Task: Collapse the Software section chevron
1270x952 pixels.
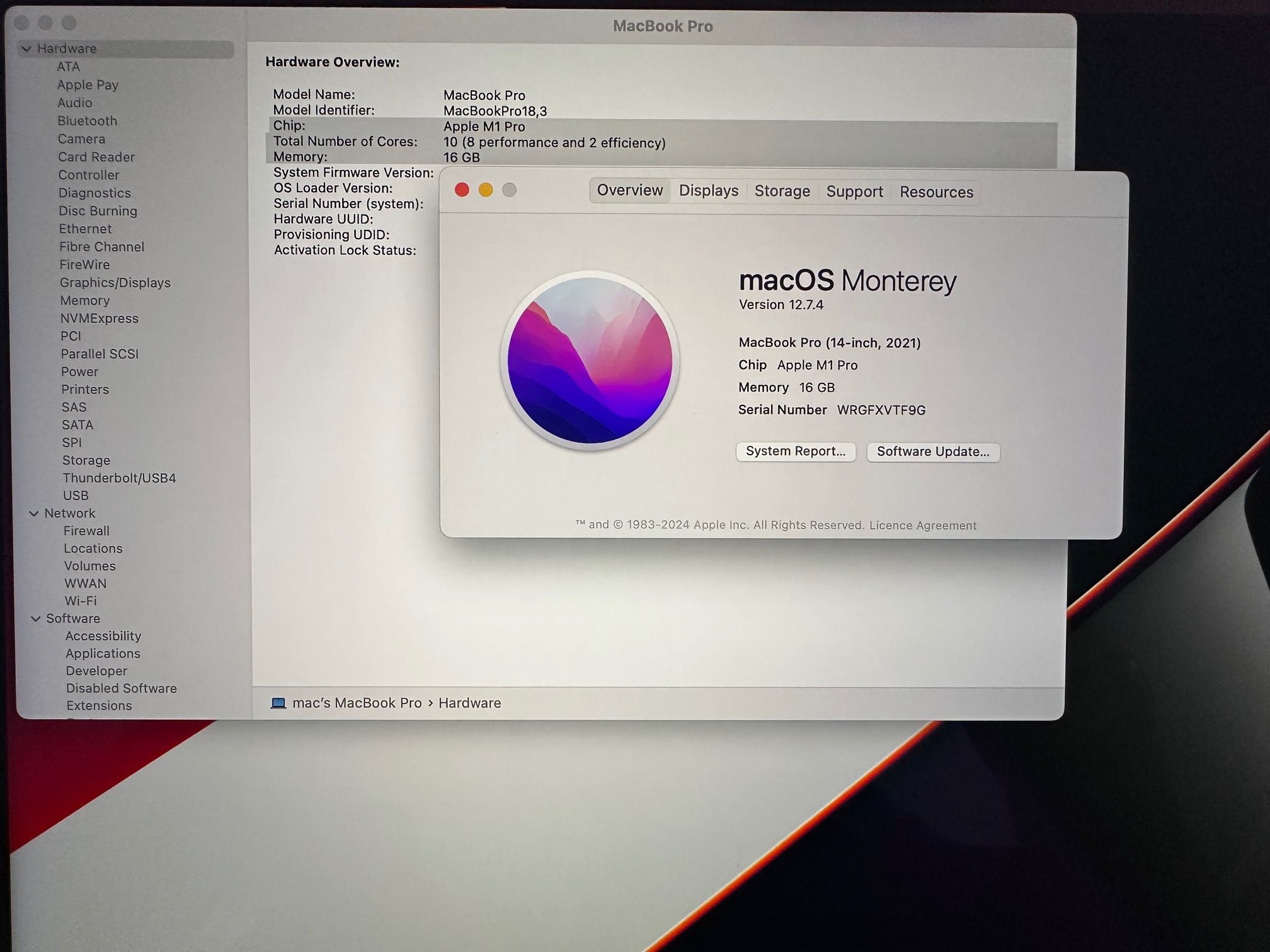Action: click(36, 619)
